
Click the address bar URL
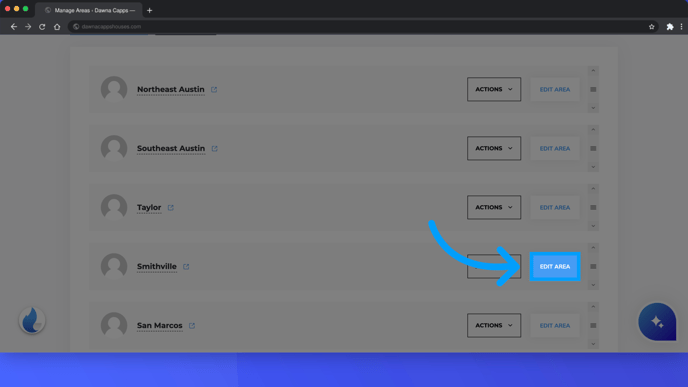[111, 27]
